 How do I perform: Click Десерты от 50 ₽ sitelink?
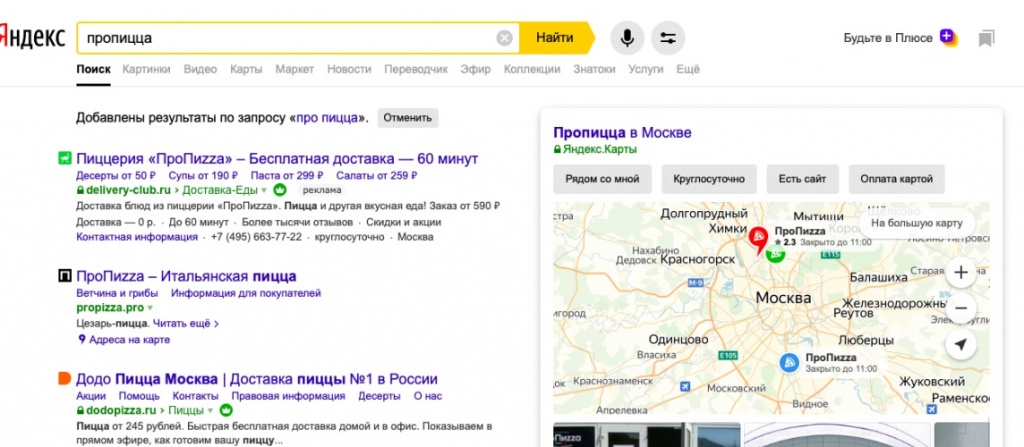pyautogui.click(x=116, y=176)
